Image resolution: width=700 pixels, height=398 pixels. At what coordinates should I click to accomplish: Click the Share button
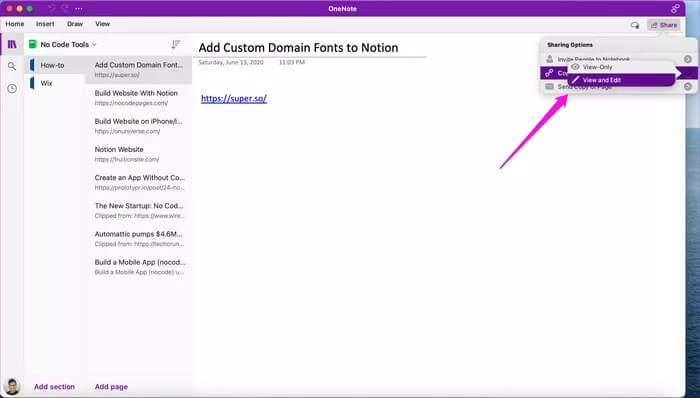tap(664, 25)
